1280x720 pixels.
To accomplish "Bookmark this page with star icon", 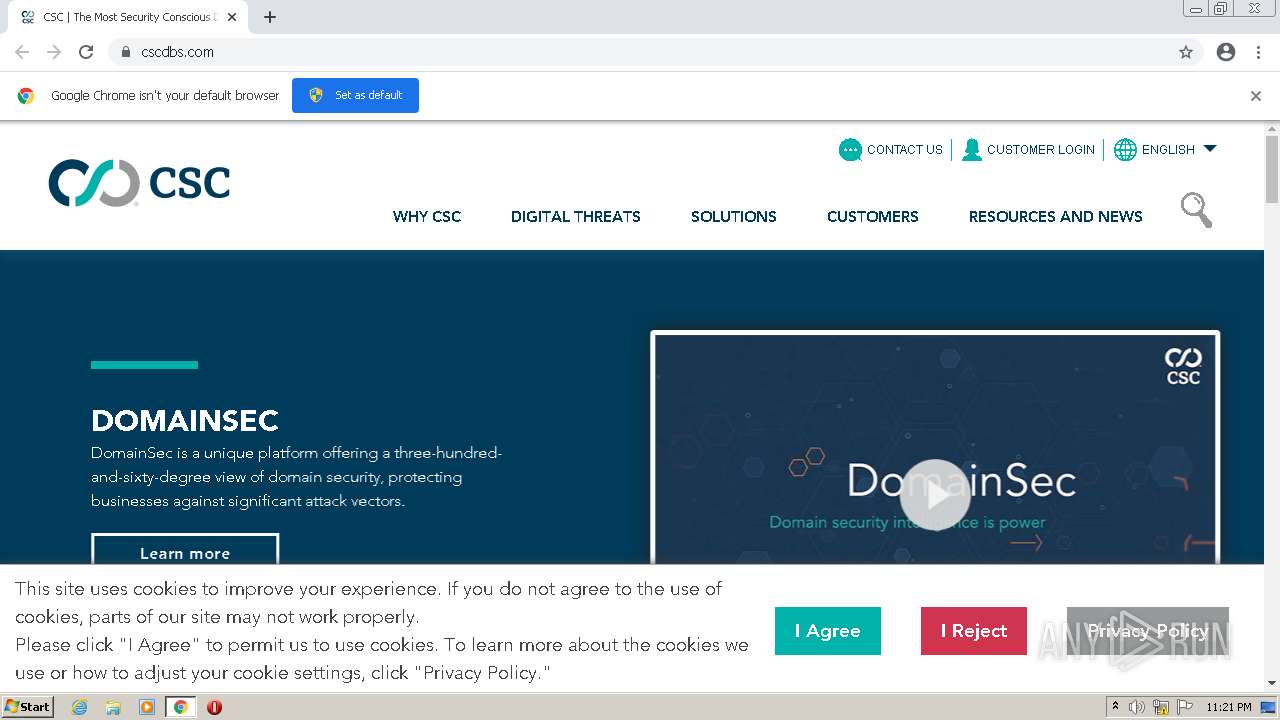I will tap(1186, 52).
